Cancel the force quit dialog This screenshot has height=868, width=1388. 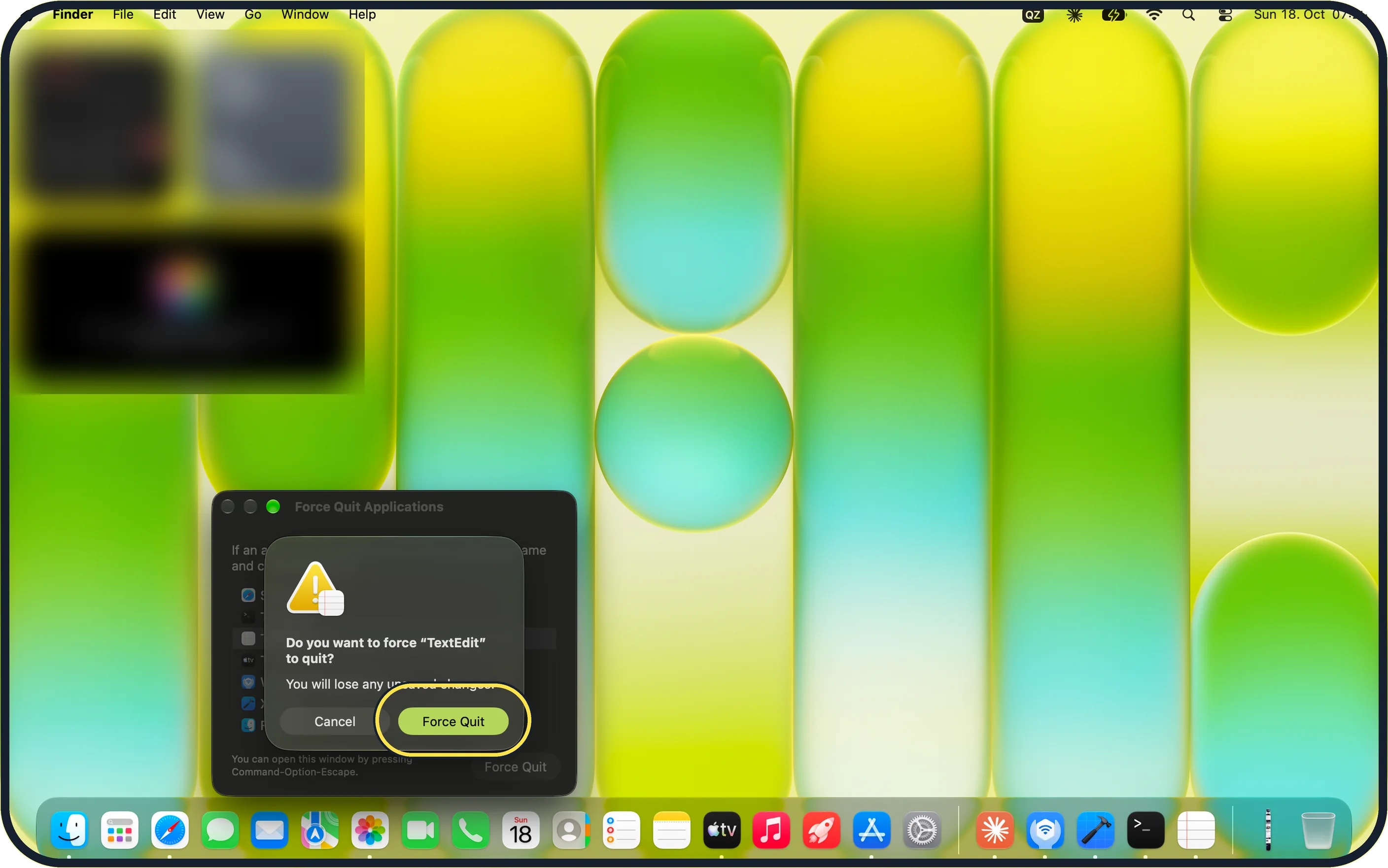(334, 721)
